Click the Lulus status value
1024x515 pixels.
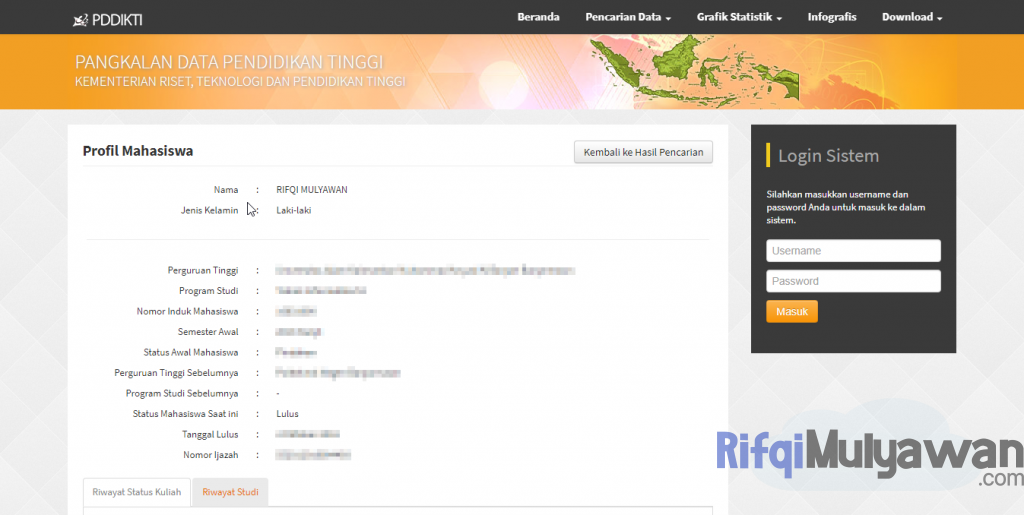[x=287, y=414]
